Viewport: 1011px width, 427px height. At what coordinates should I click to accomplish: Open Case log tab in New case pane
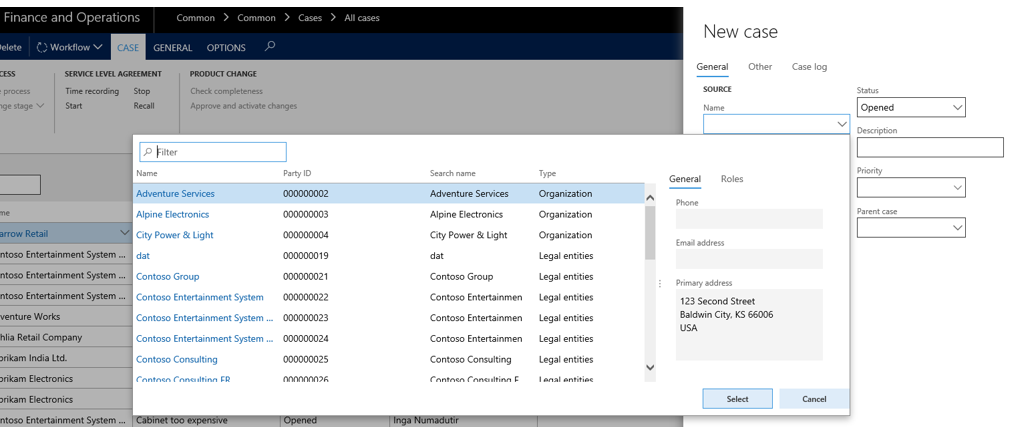pos(809,66)
